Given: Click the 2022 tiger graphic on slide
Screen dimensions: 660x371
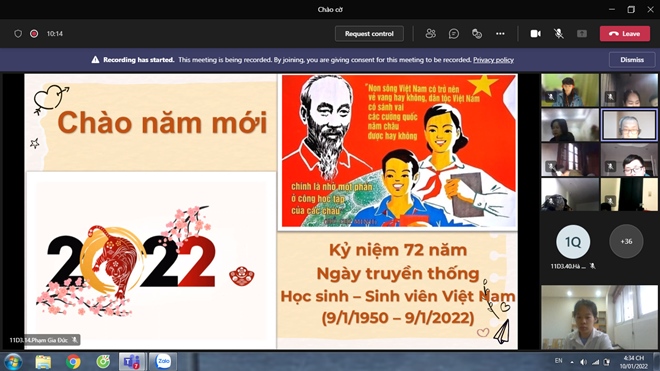Looking at the screenshot, I should click(x=131, y=261).
